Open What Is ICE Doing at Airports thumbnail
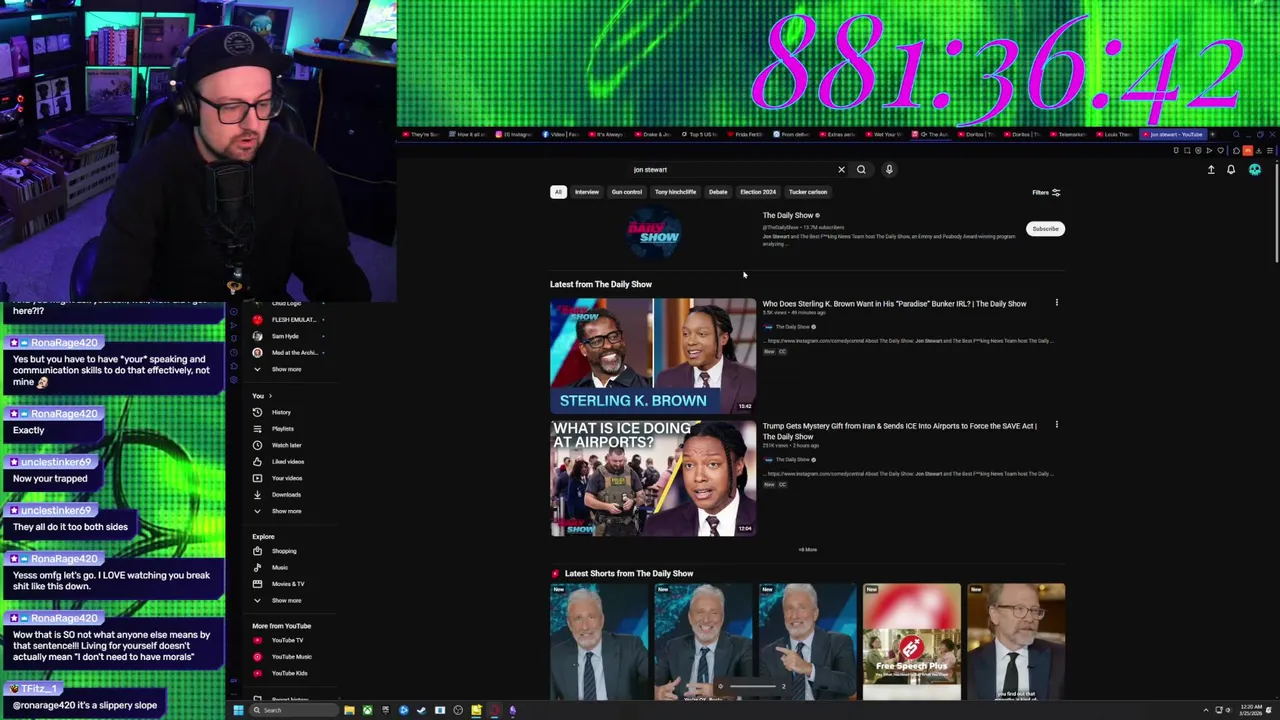The height and width of the screenshot is (720, 1280). pos(653,479)
